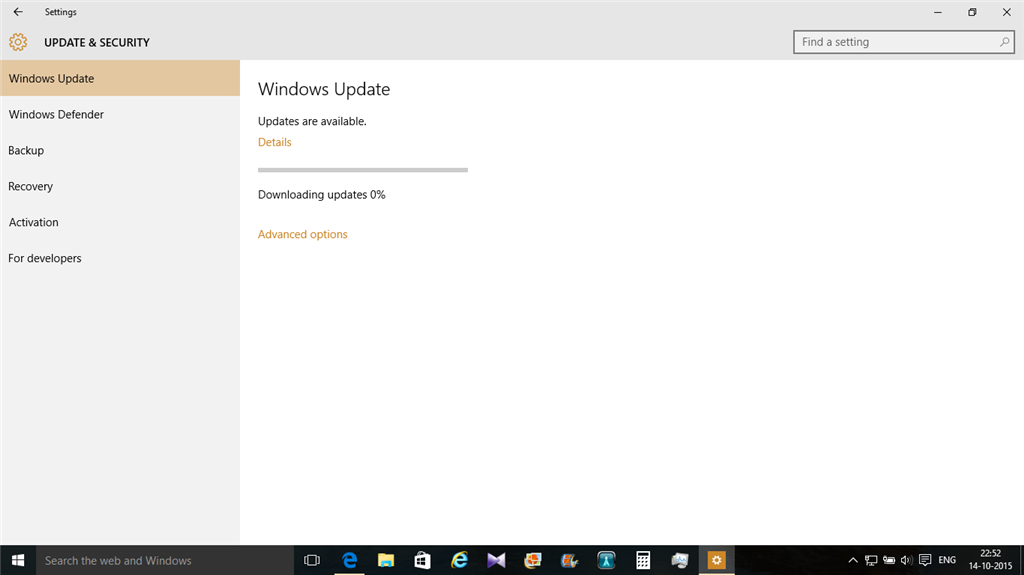Select Windows Update in the sidebar
1024x575 pixels.
tap(120, 78)
